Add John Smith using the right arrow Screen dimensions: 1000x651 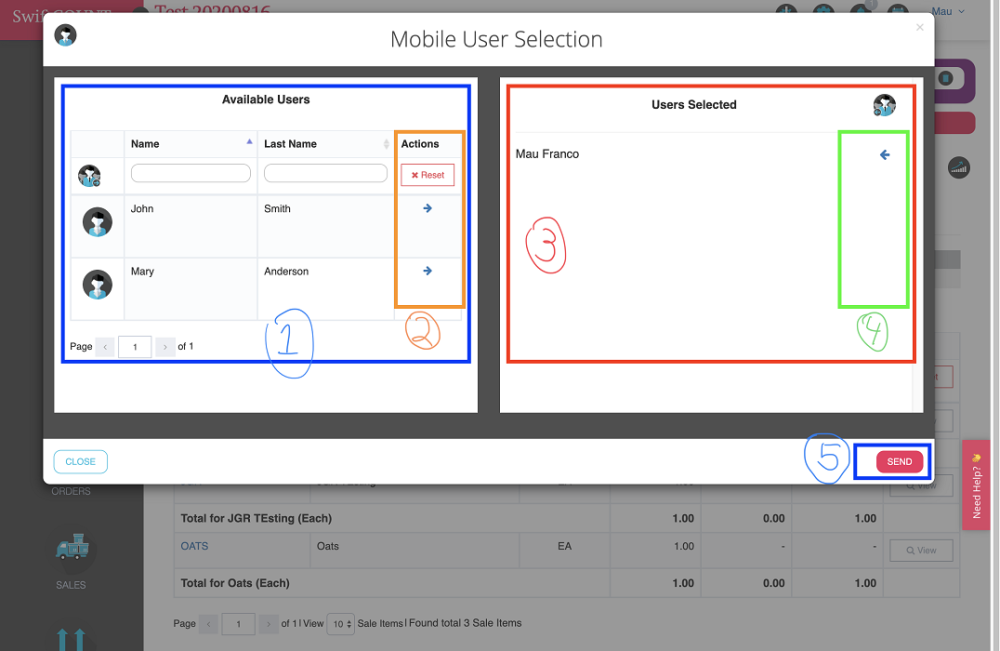(427, 208)
